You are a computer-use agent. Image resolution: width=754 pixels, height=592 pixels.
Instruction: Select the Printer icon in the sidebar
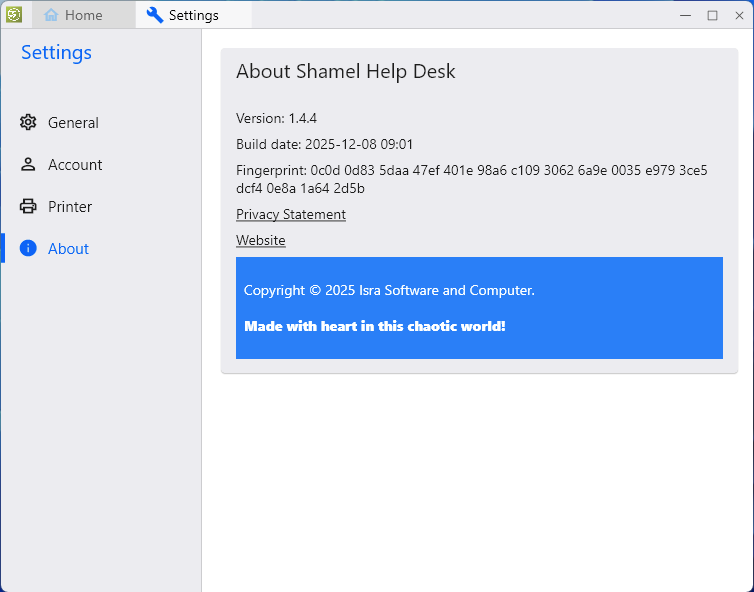[28, 207]
